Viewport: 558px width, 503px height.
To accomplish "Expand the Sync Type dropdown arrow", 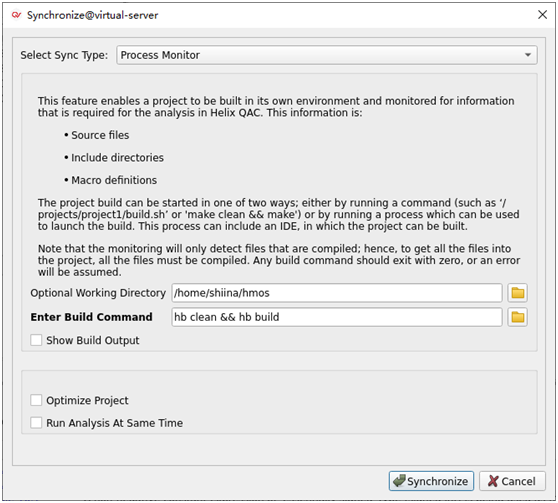I will pos(528,55).
